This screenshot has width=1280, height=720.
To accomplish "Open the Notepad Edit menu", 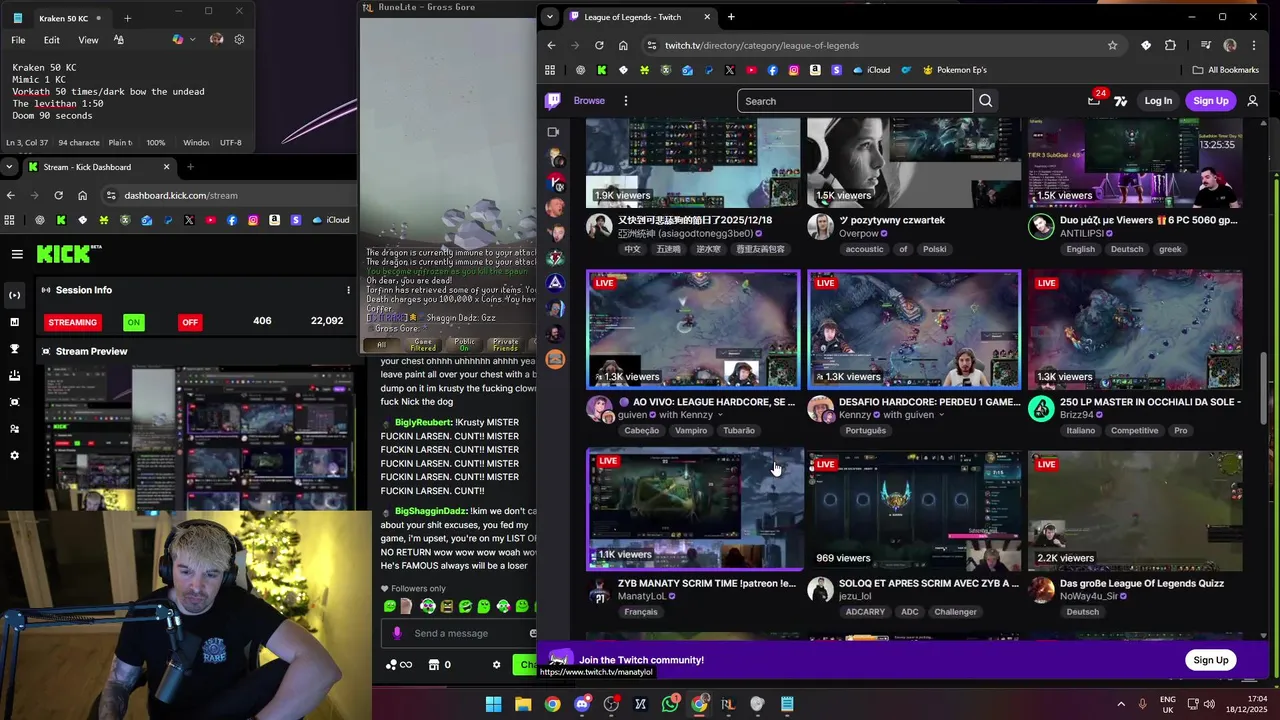I will coord(52,40).
